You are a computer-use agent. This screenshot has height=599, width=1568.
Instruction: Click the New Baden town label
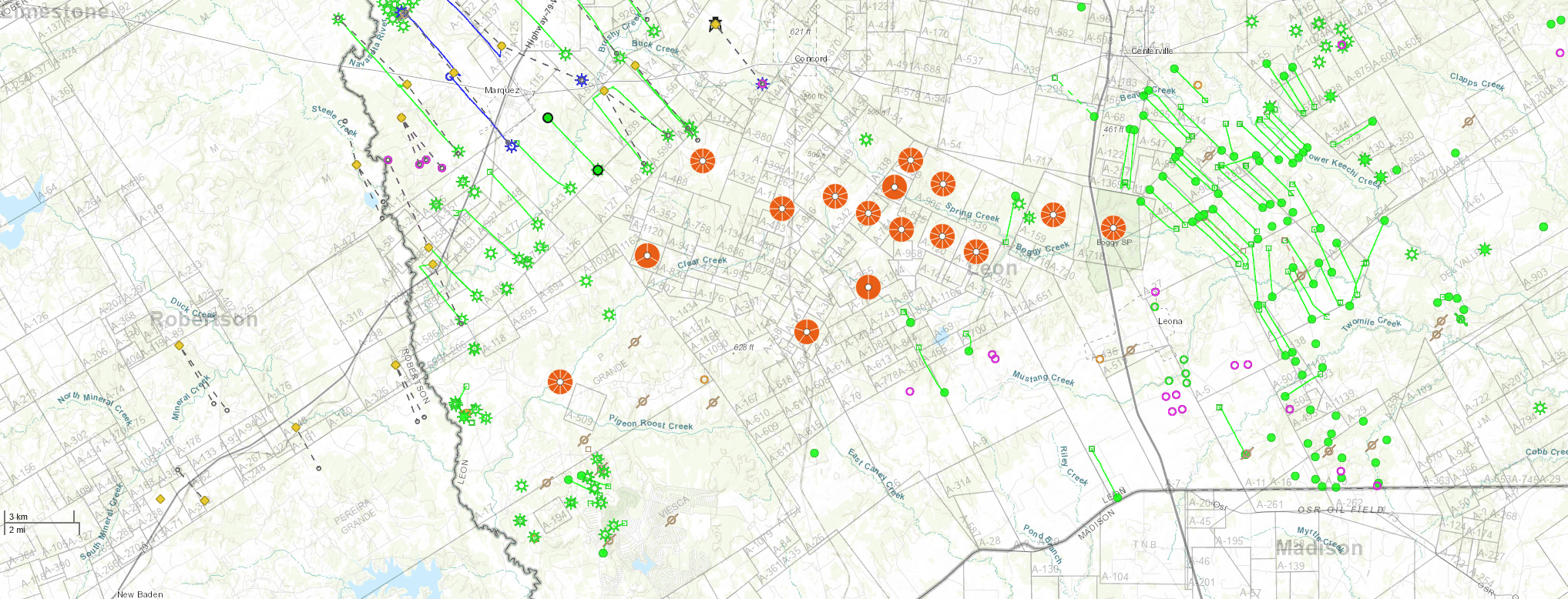(x=139, y=594)
